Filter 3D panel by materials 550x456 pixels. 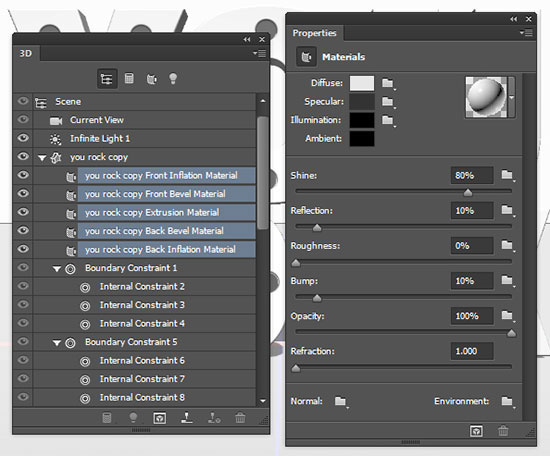point(152,79)
